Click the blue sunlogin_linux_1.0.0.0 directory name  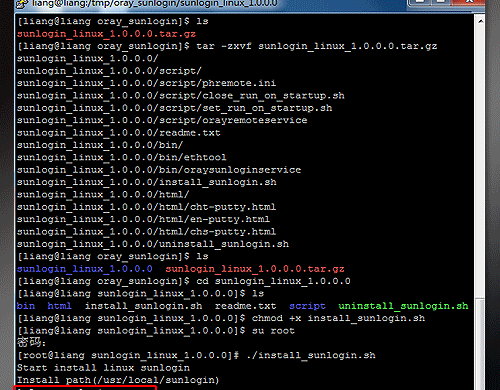[x=85, y=269]
